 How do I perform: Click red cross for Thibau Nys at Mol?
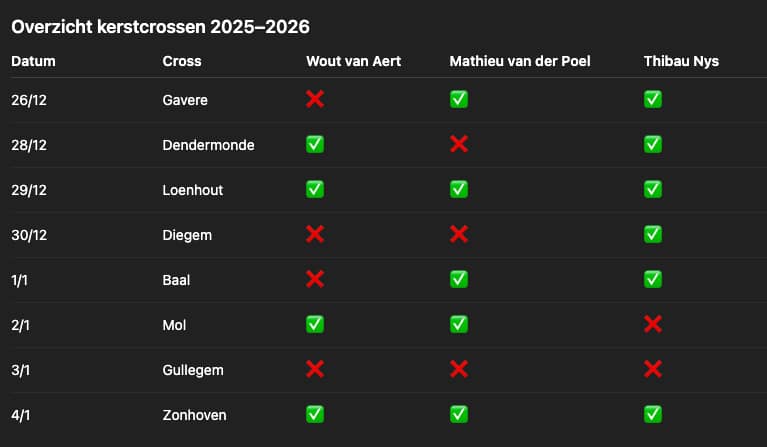point(653,324)
